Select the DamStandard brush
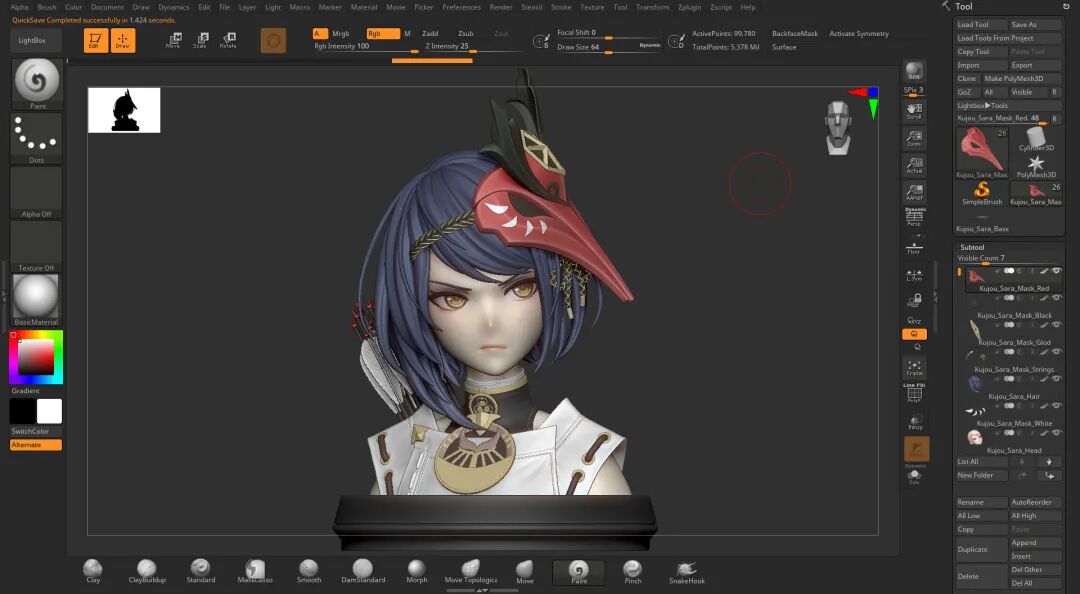Image resolution: width=1080 pixels, height=594 pixels. pyautogui.click(x=363, y=571)
